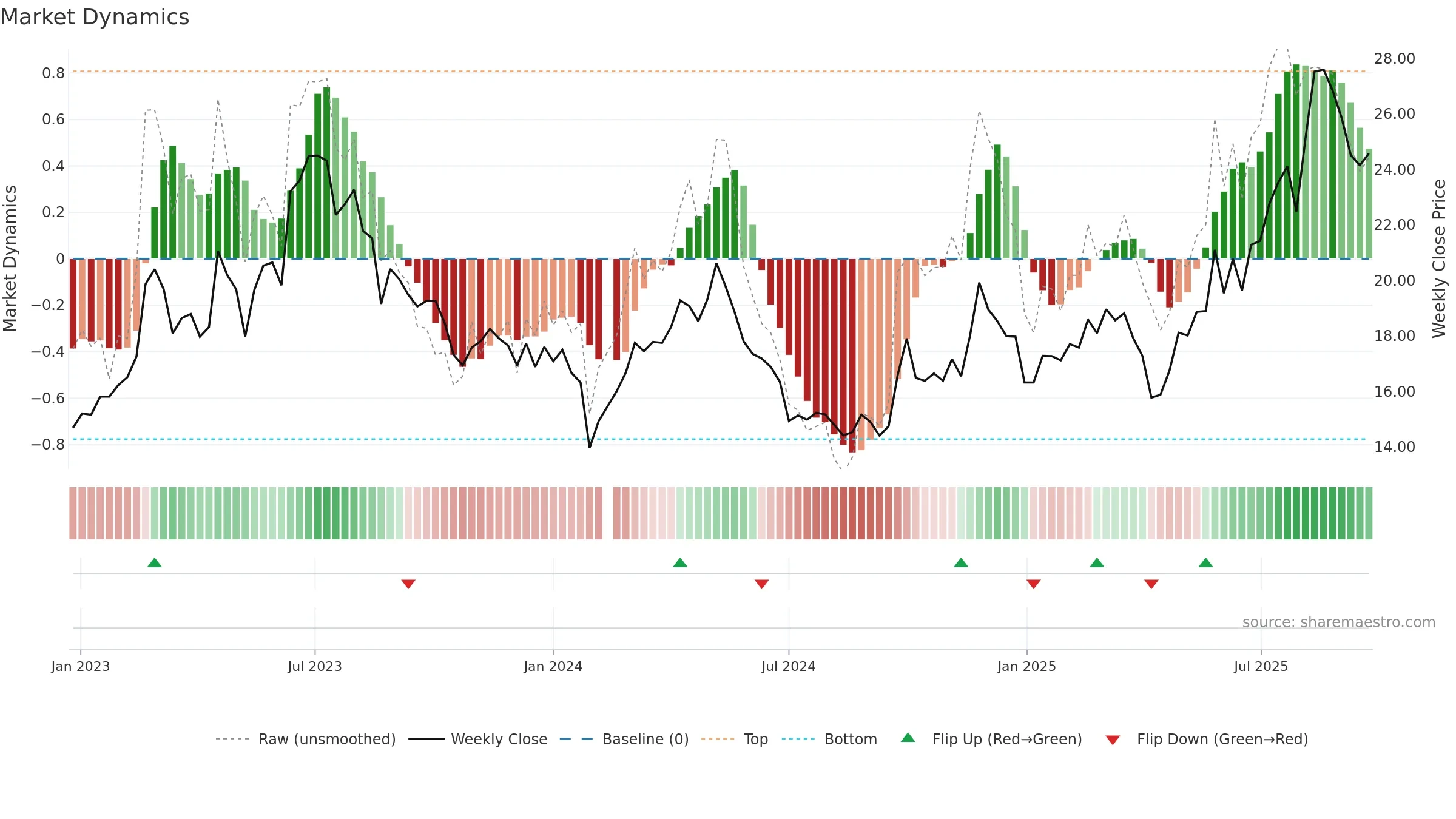Image resolution: width=1456 pixels, height=819 pixels.
Task: Click the 20.00 right axis price label
Action: [1395, 281]
